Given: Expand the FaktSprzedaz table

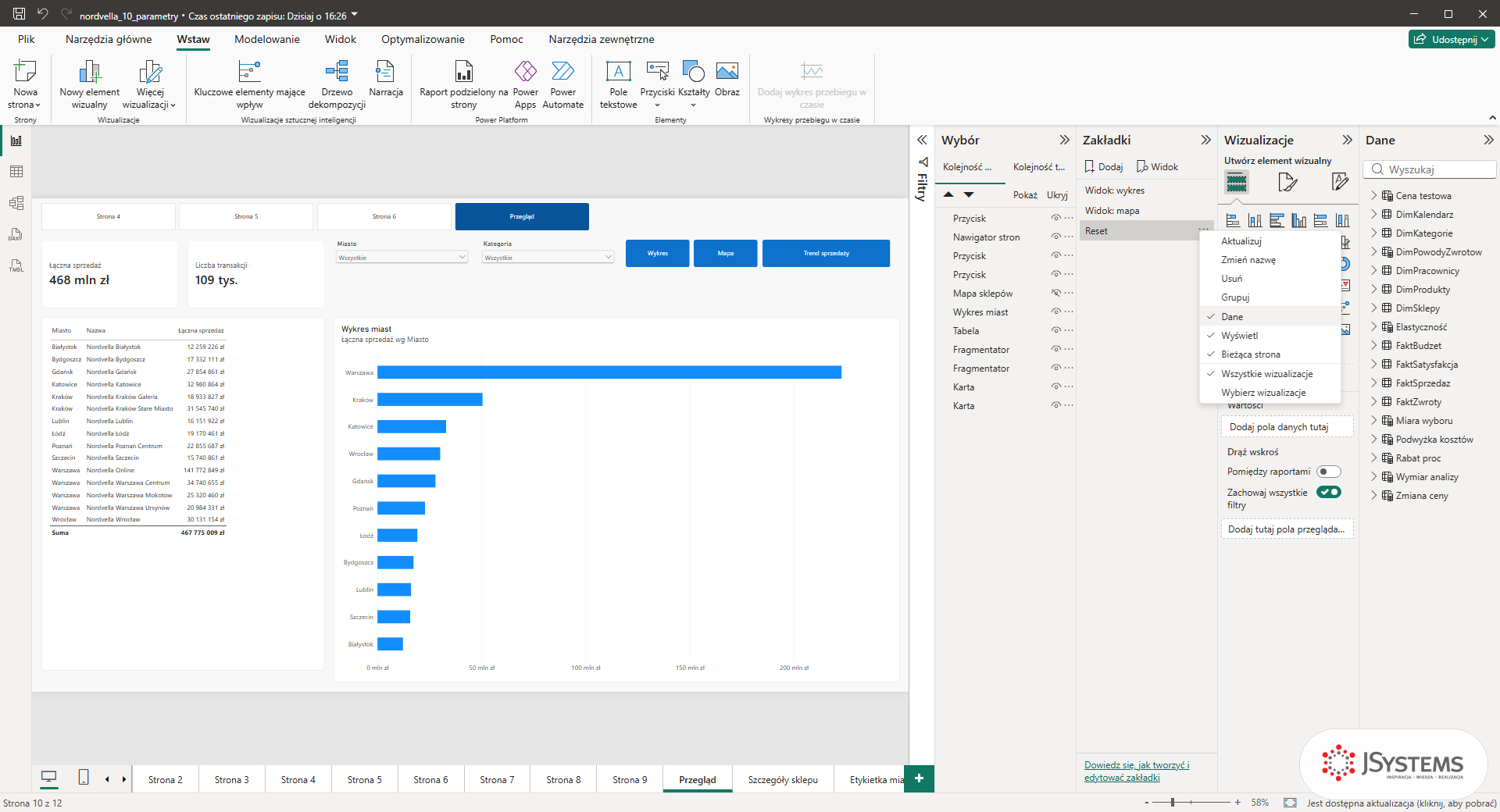Looking at the screenshot, I should [x=1374, y=383].
